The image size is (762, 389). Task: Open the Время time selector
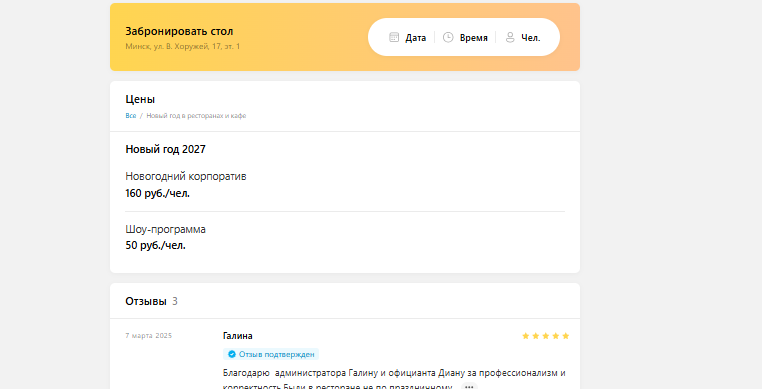[465, 37]
